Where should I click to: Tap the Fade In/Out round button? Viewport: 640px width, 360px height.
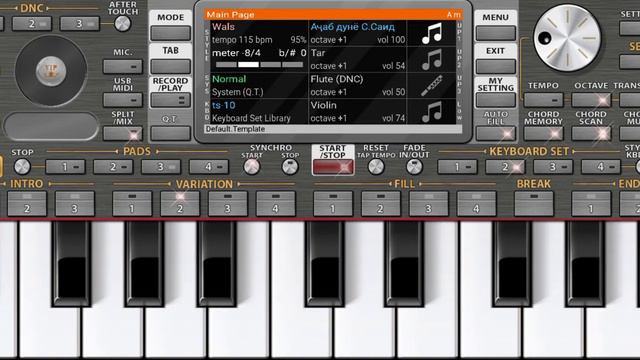tap(414, 167)
